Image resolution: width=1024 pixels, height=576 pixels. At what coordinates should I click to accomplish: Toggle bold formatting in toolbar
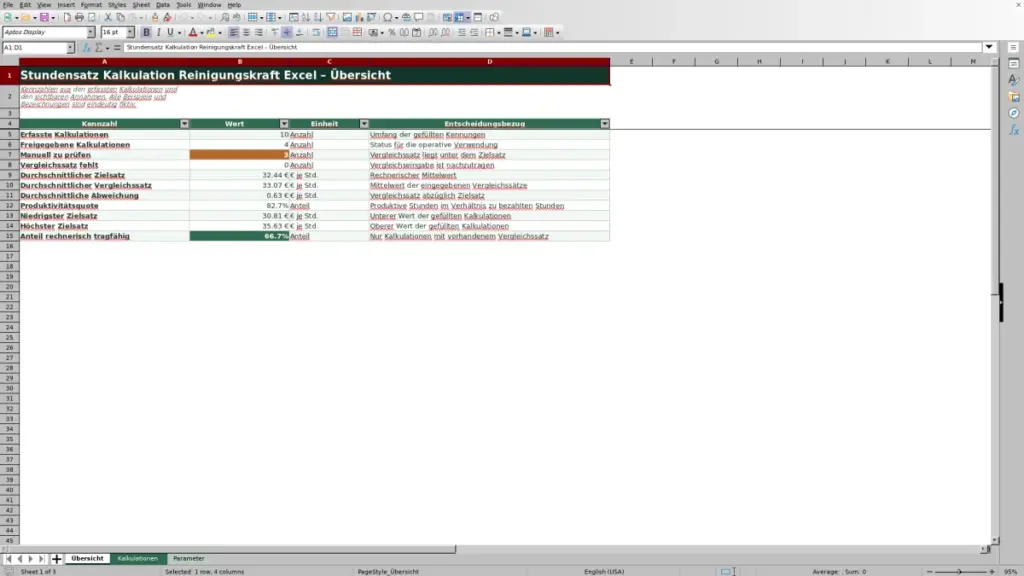tap(146, 32)
